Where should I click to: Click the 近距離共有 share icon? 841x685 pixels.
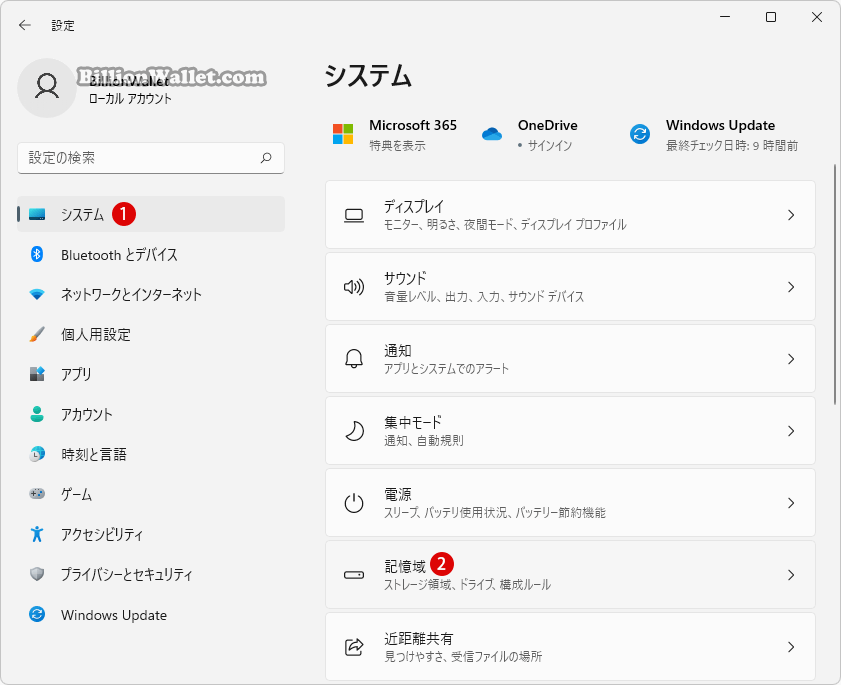point(354,647)
